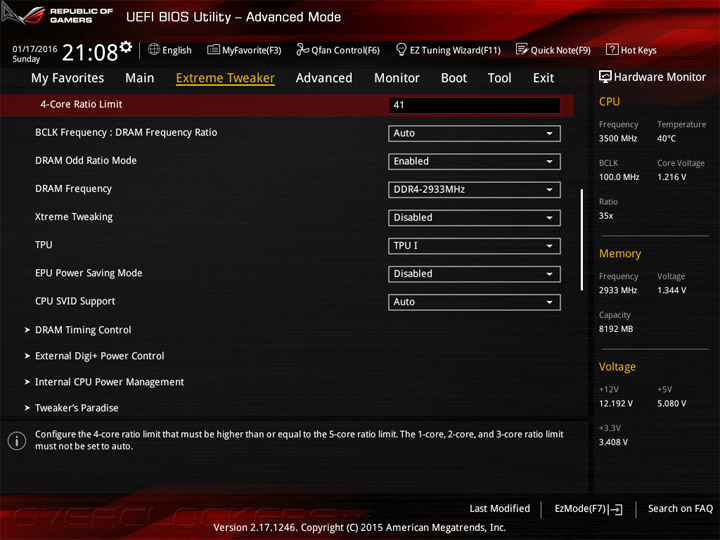Open the Tool tab
Image resolution: width=720 pixels, height=540 pixels.
pyautogui.click(x=500, y=78)
